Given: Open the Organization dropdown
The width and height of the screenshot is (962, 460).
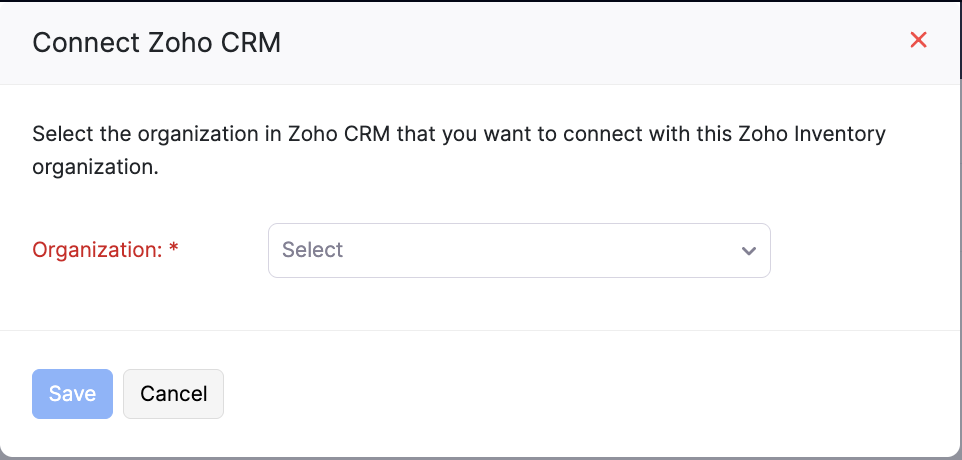Looking at the screenshot, I should pyautogui.click(x=519, y=250).
